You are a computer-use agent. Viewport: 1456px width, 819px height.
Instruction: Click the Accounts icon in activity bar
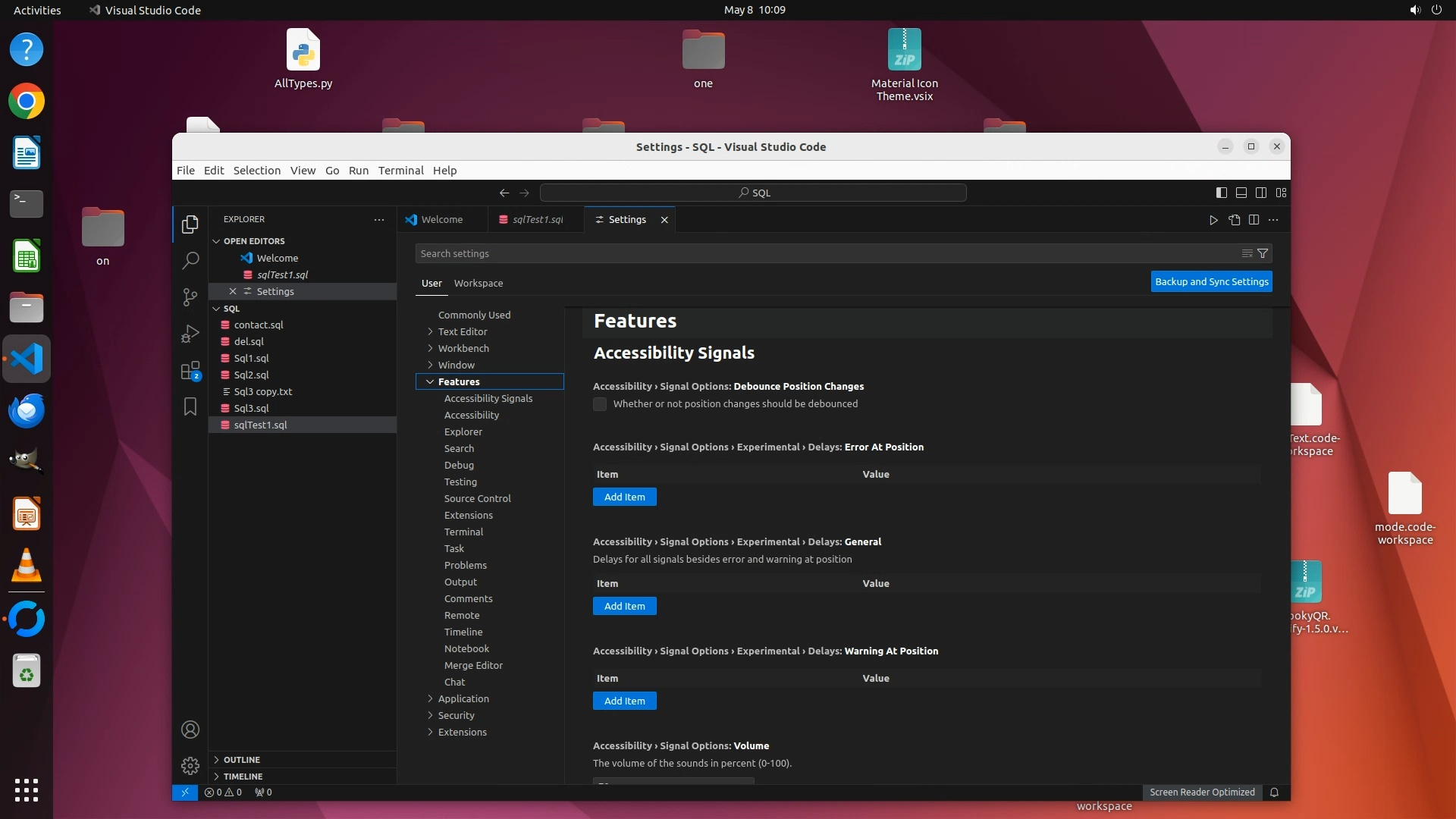(190, 730)
